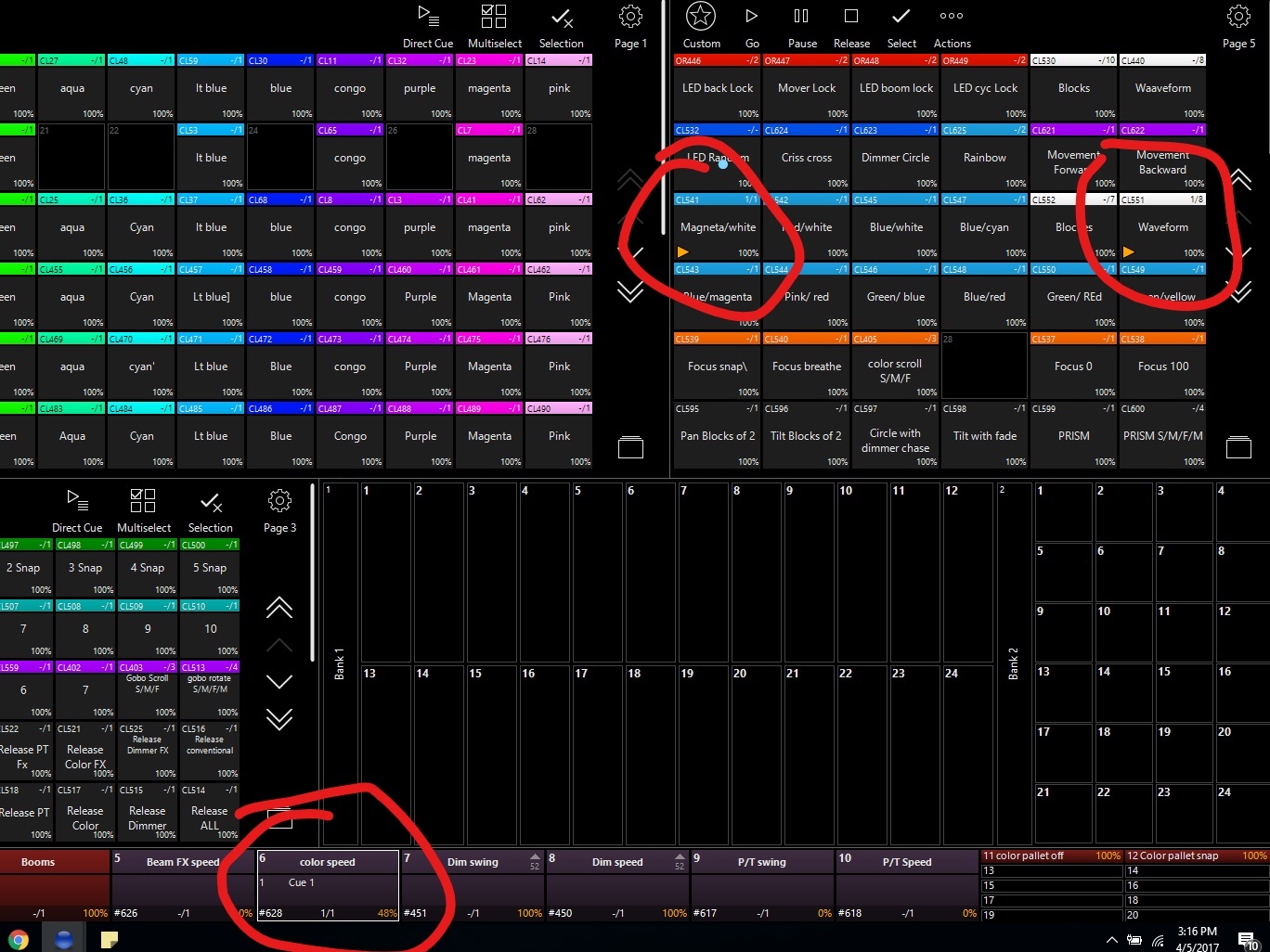Trigger the LED back Lock cell

point(717,87)
